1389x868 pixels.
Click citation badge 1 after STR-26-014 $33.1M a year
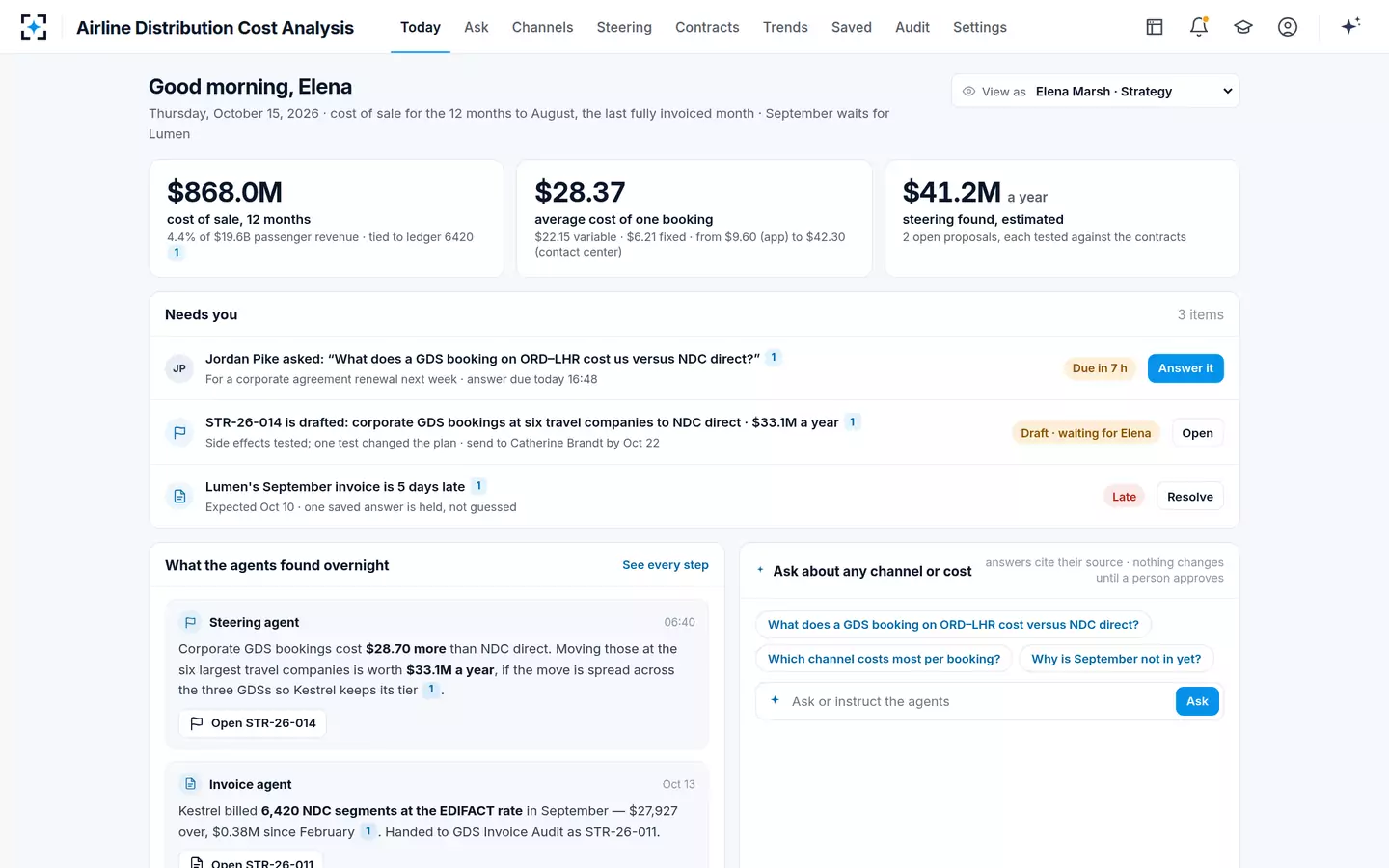pos(853,422)
